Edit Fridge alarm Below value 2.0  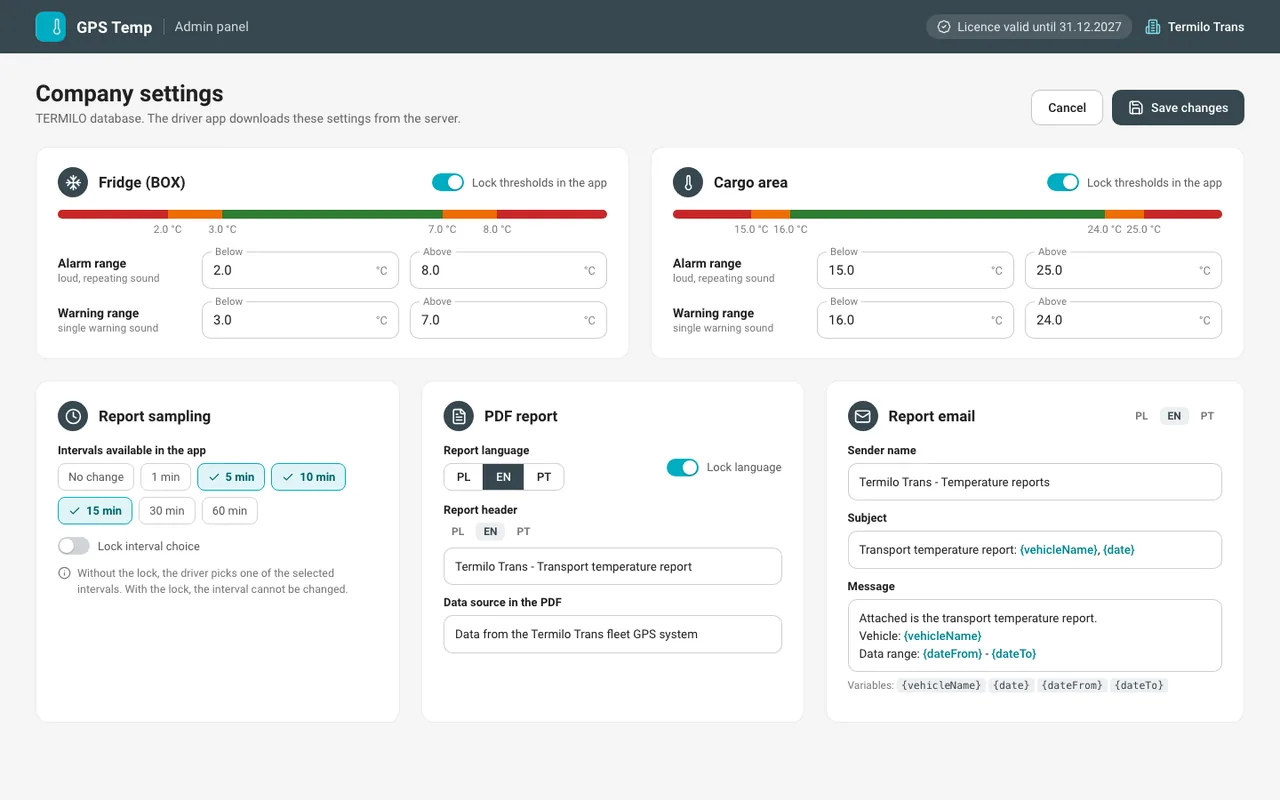click(300, 270)
